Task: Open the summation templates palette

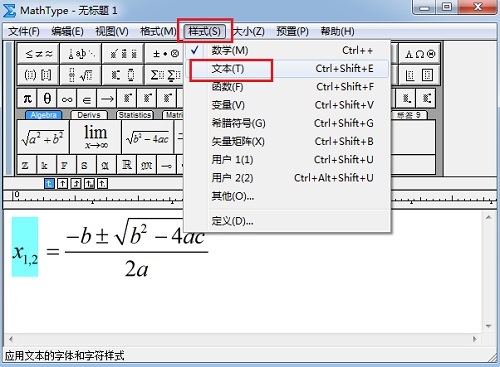Action: tap(165, 75)
